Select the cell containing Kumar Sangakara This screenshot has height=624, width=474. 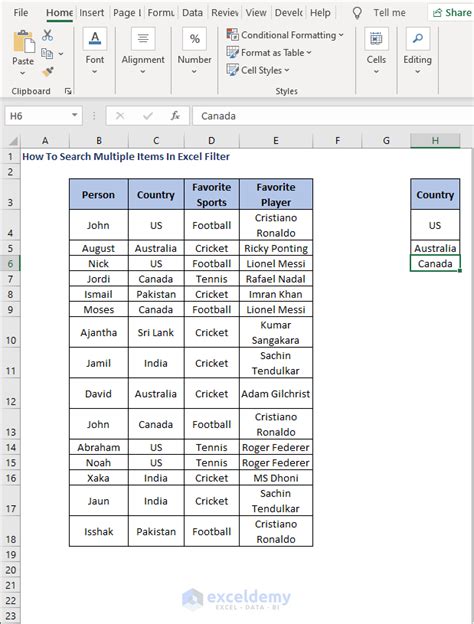[x=276, y=332]
